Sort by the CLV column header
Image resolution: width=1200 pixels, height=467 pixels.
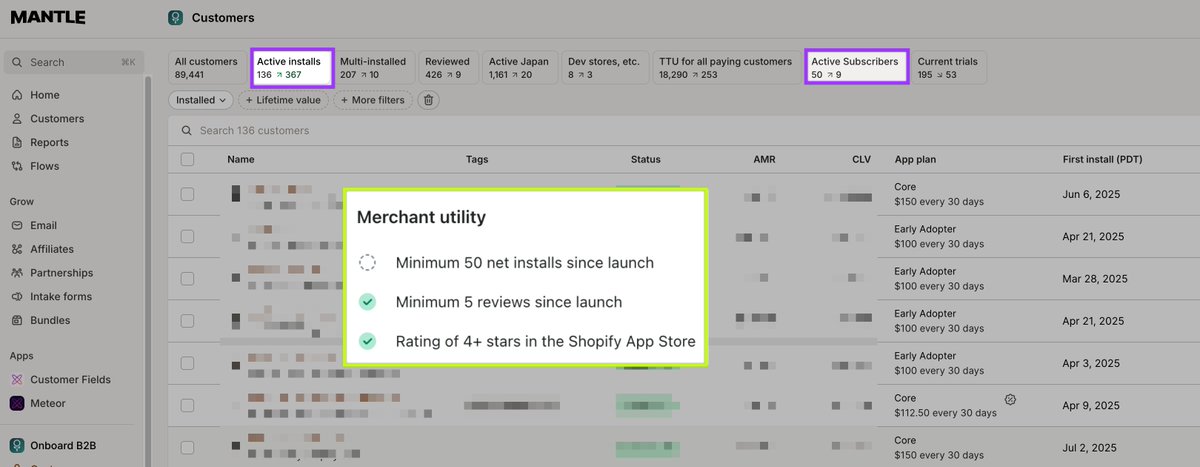point(862,159)
